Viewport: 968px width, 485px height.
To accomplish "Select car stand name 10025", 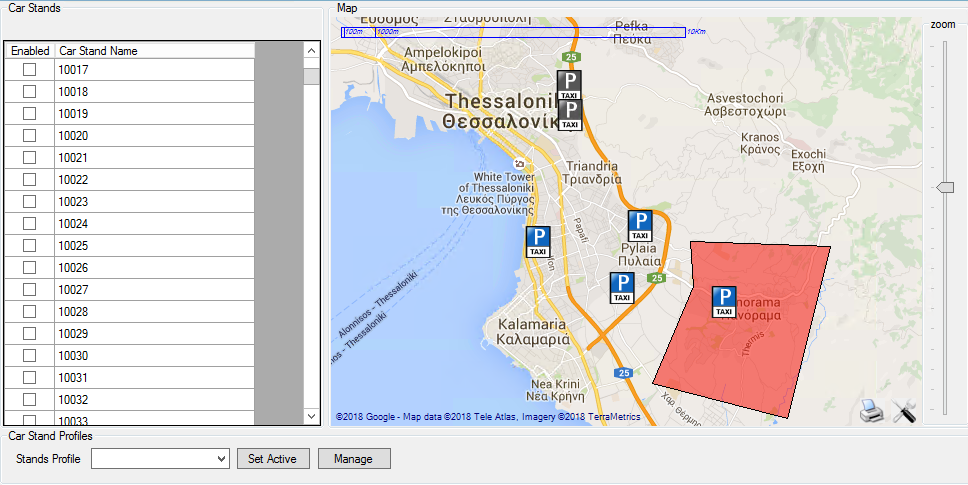I will (x=73, y=246).
